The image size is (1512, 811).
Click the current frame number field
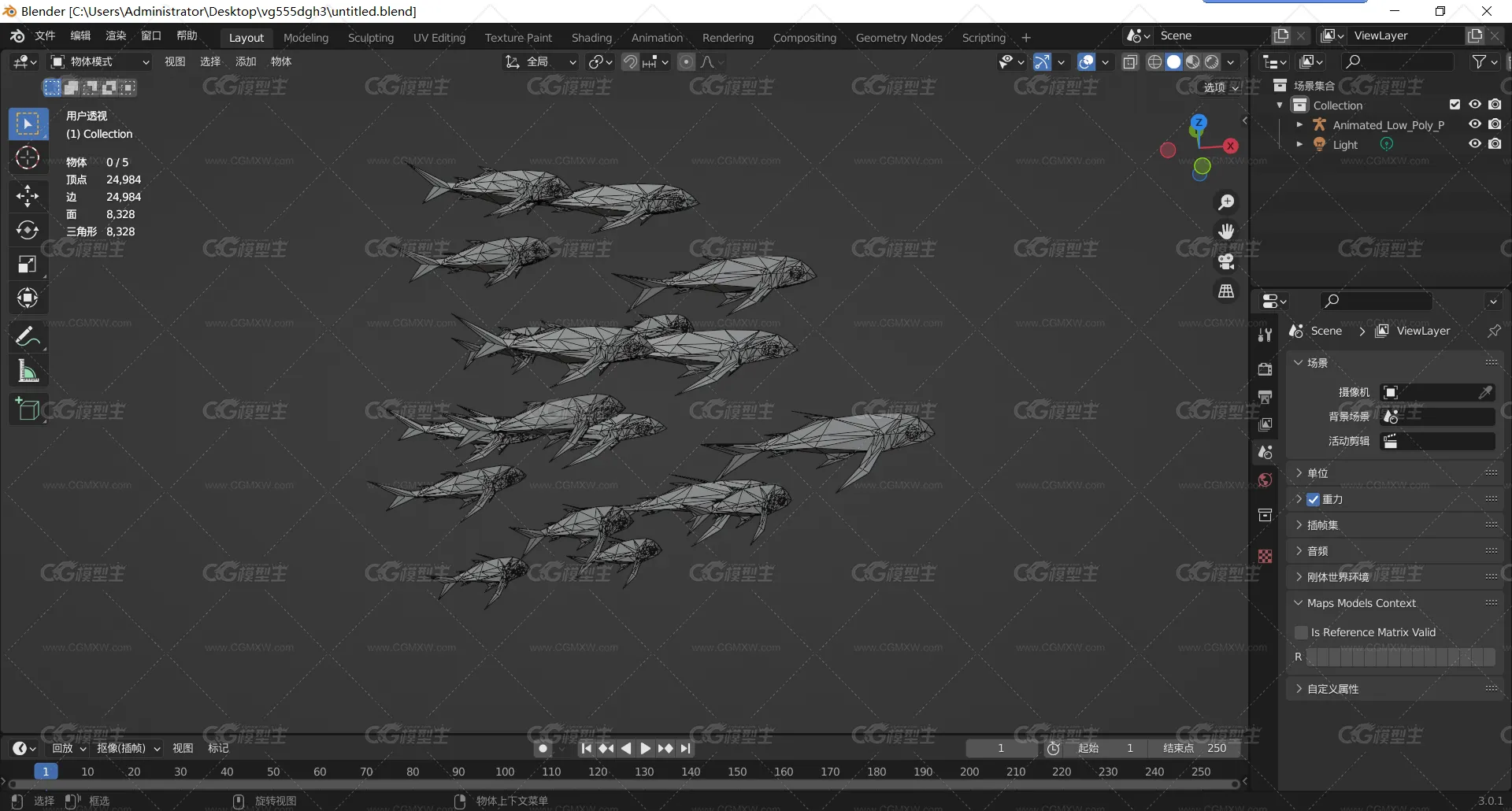point(1002,748)
